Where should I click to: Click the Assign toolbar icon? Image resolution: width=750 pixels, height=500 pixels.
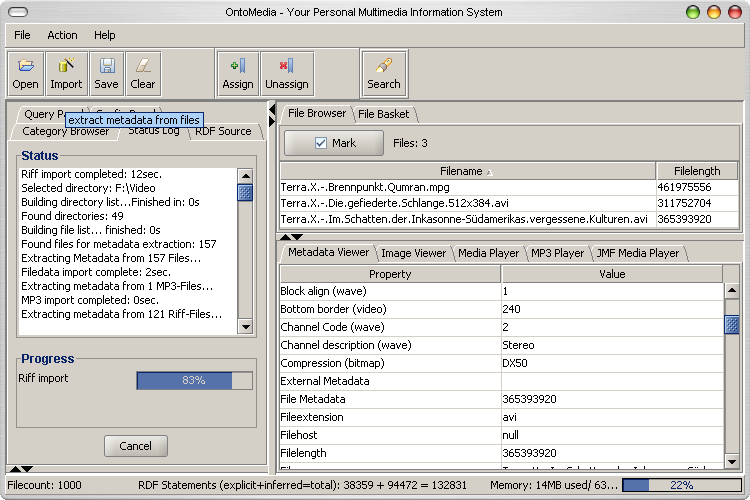pyautogui.click(x=238, y=74)
